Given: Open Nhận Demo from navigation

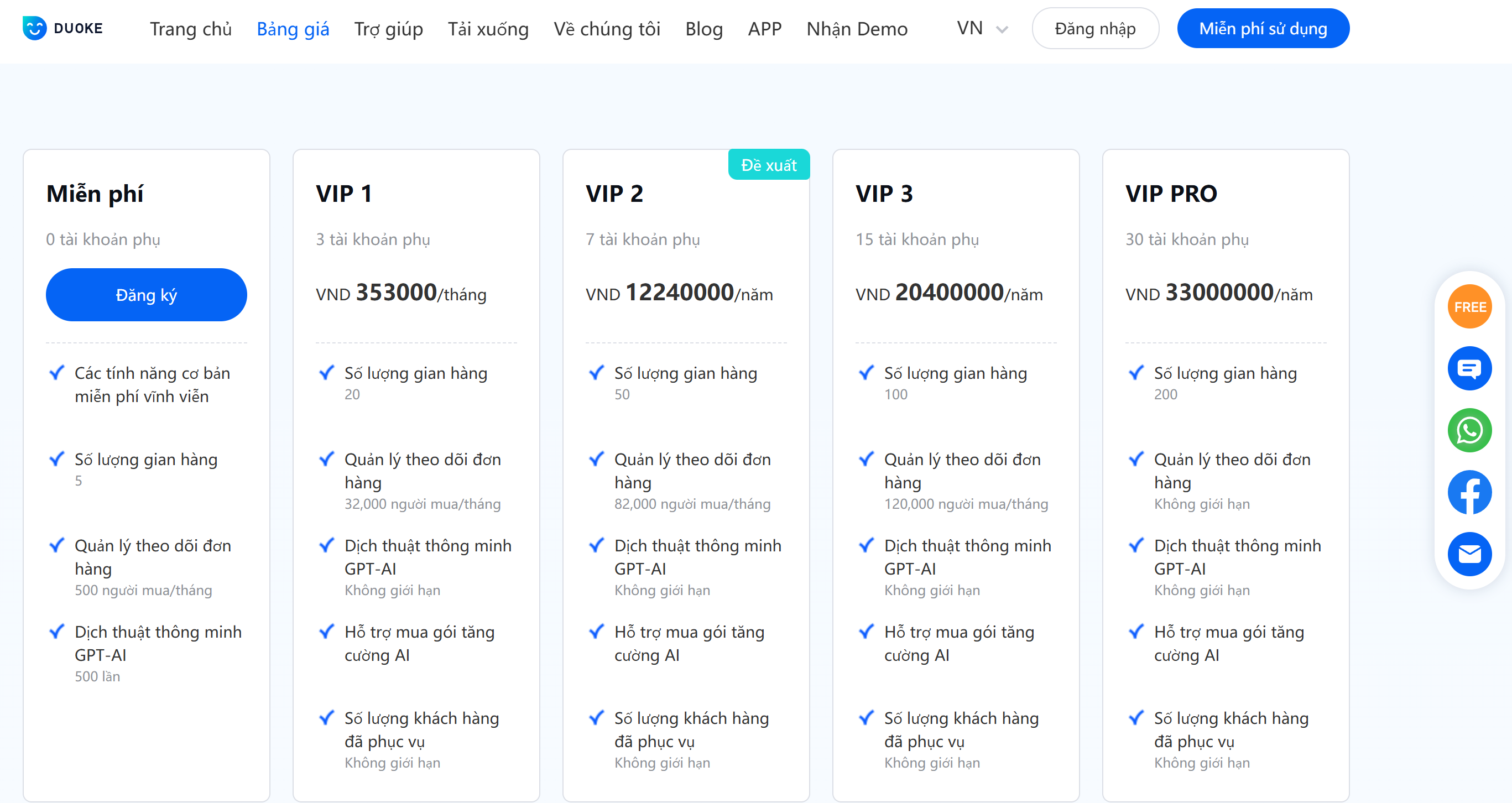Looking at the screenshot, I should (x=857, y=28).
